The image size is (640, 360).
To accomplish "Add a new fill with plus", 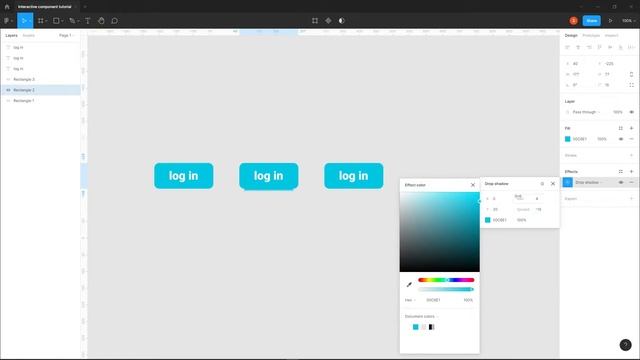I will [x=631, y=128].
